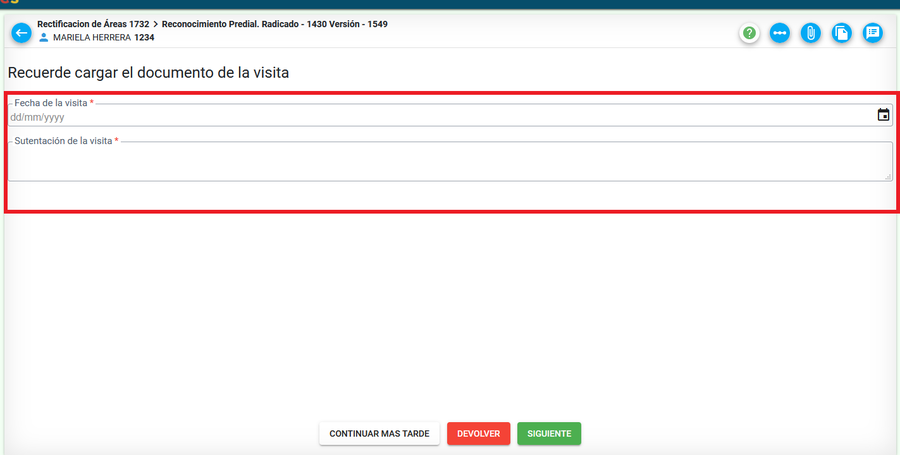Click the breadcrumb chevron separator

tap(155, 23)
